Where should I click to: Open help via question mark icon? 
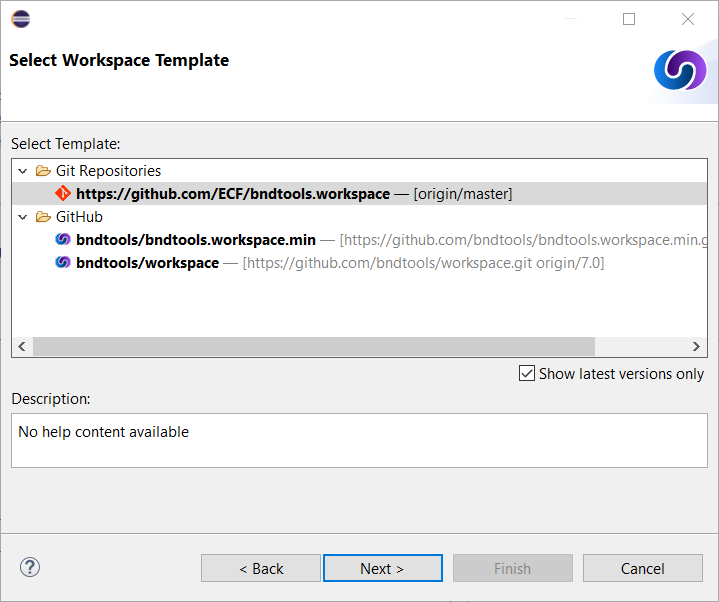(30, 567)
